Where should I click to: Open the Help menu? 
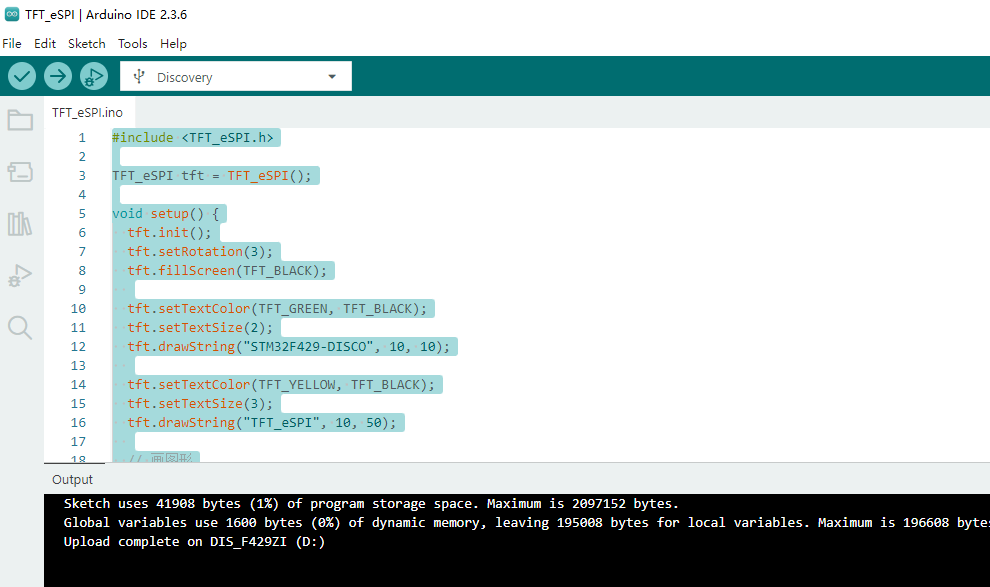(x=173, y=44)
